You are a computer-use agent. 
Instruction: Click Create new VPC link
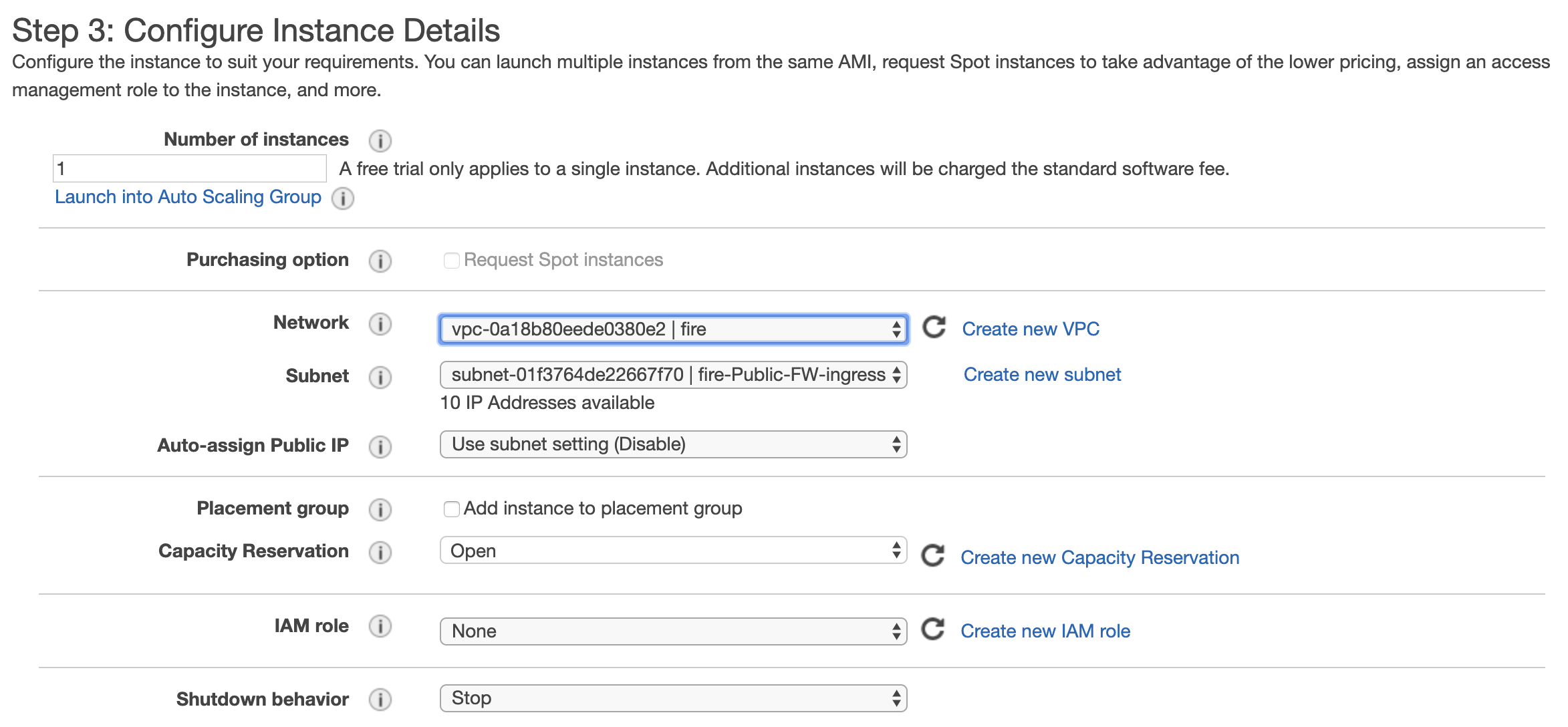click(1030, 329)
